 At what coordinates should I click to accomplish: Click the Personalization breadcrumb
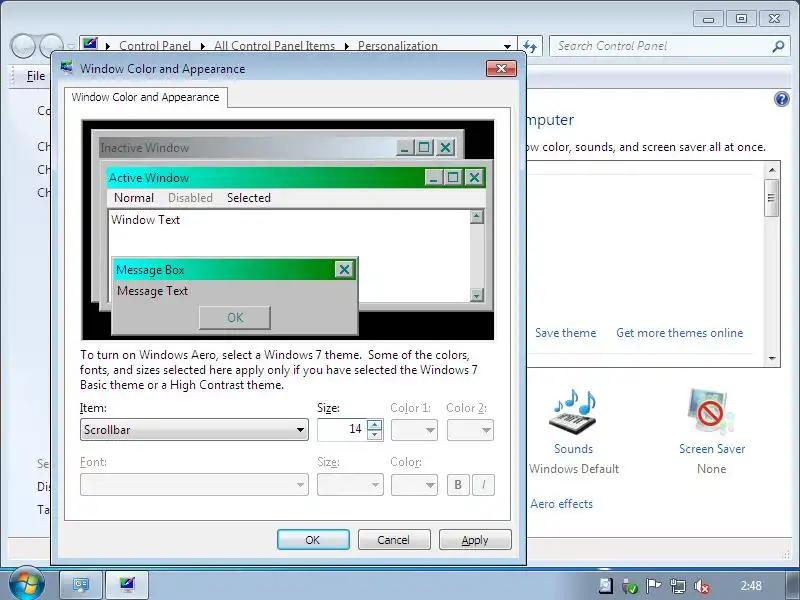[x=397, y=46]
